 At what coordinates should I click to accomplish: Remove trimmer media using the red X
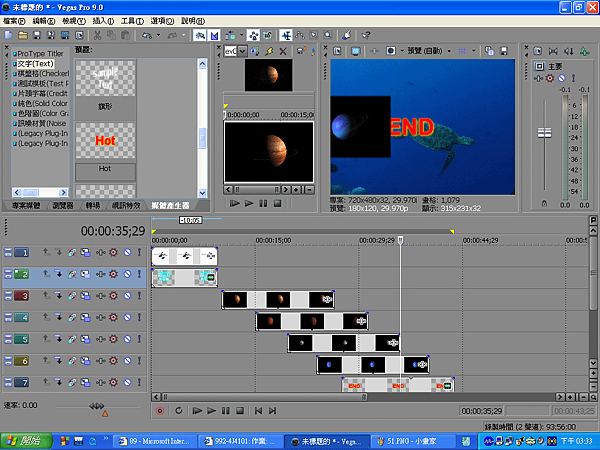pyautogui.click(x=283, y=51)
